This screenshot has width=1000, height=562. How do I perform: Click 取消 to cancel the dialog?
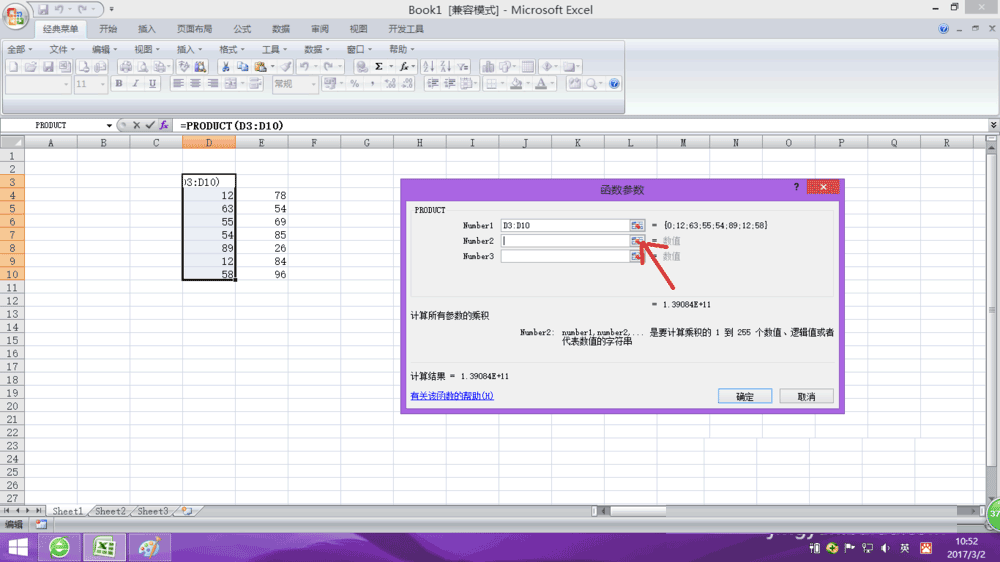click(x=806, y=396)
